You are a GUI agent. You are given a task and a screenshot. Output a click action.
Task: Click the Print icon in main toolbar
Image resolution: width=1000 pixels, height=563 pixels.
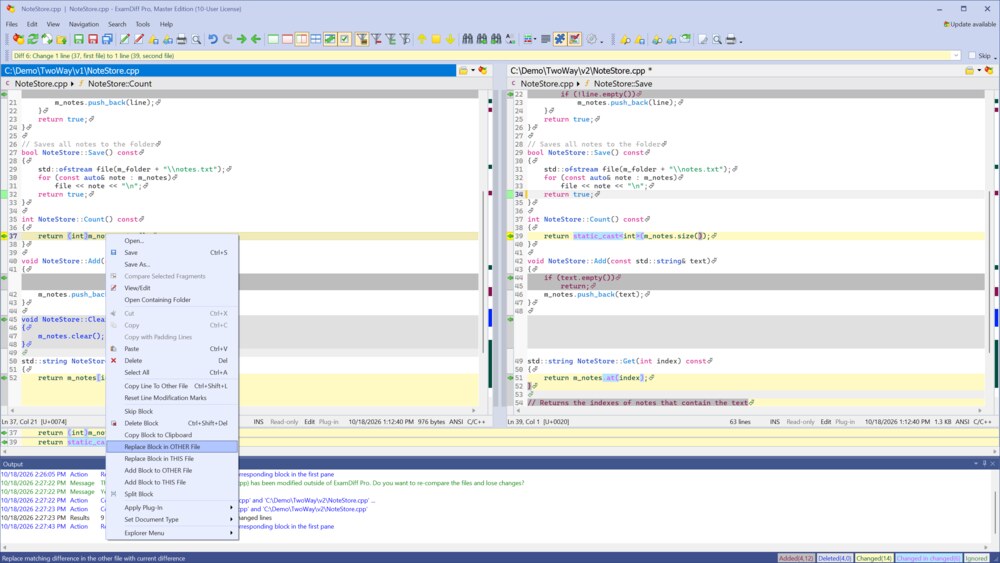tap(182, 40)
